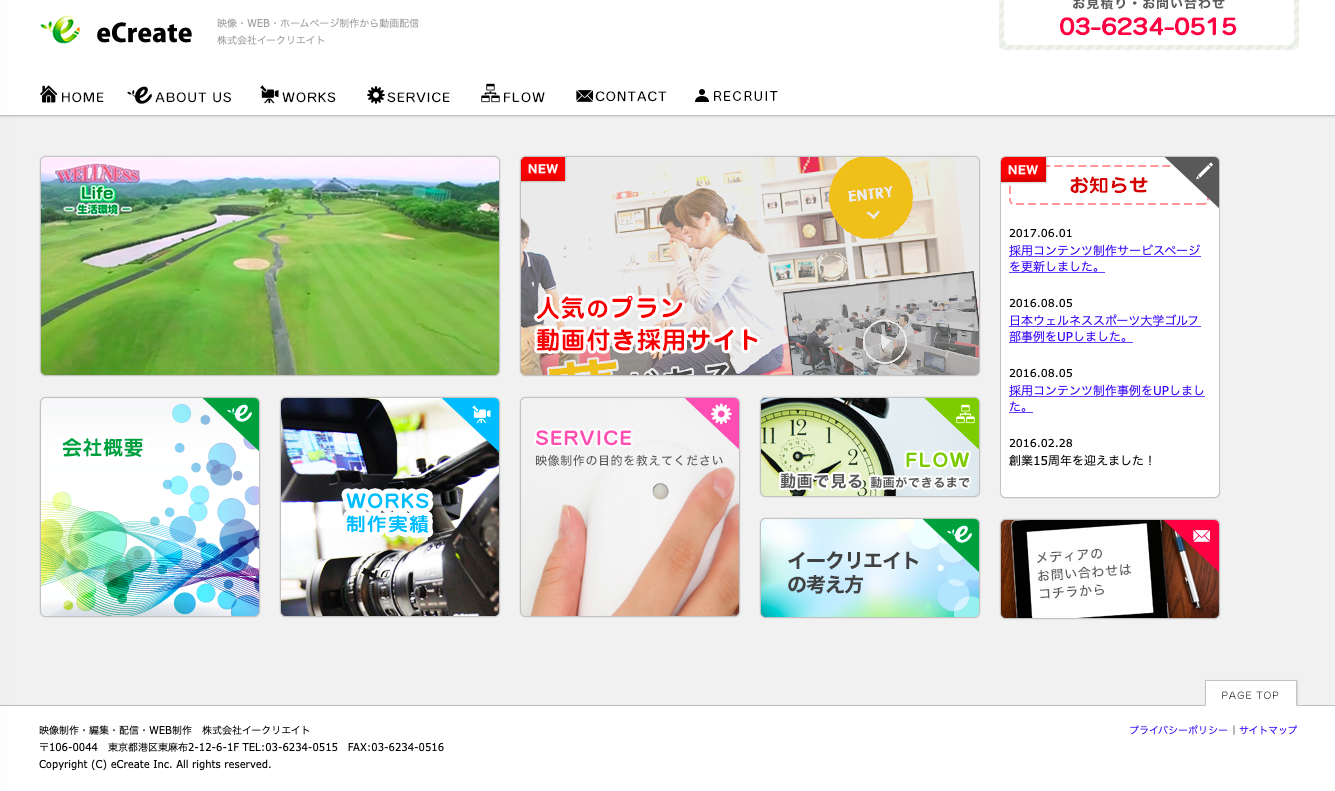Open the サイトマップ footer link

1268,730
